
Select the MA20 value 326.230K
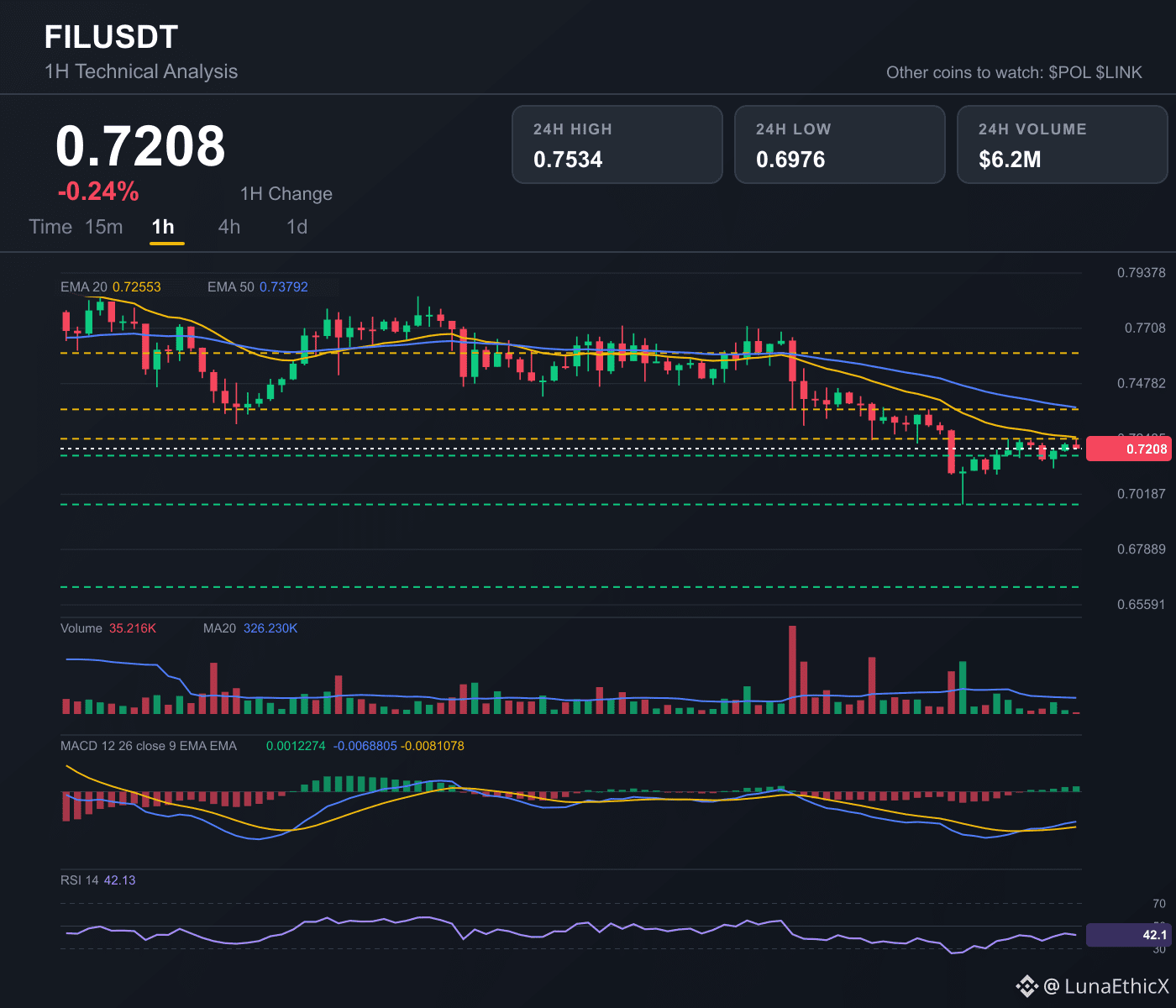pos(270,628)
